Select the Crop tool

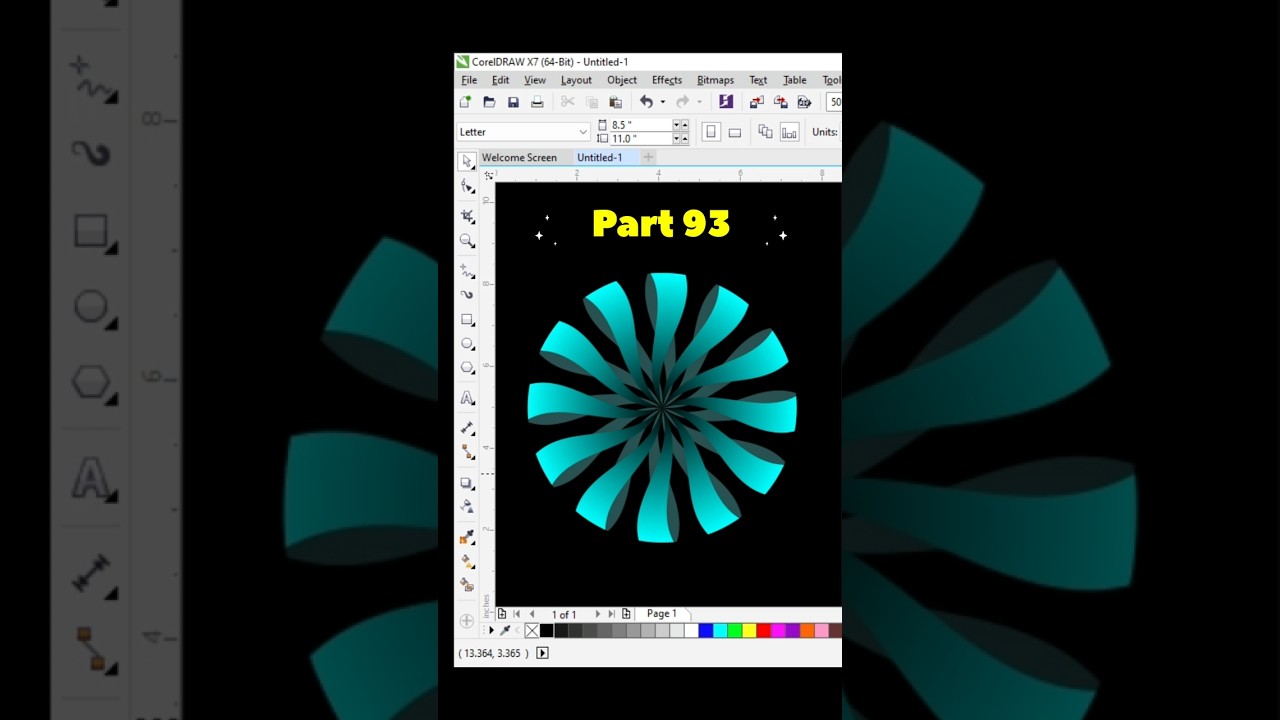click(467, 216)
